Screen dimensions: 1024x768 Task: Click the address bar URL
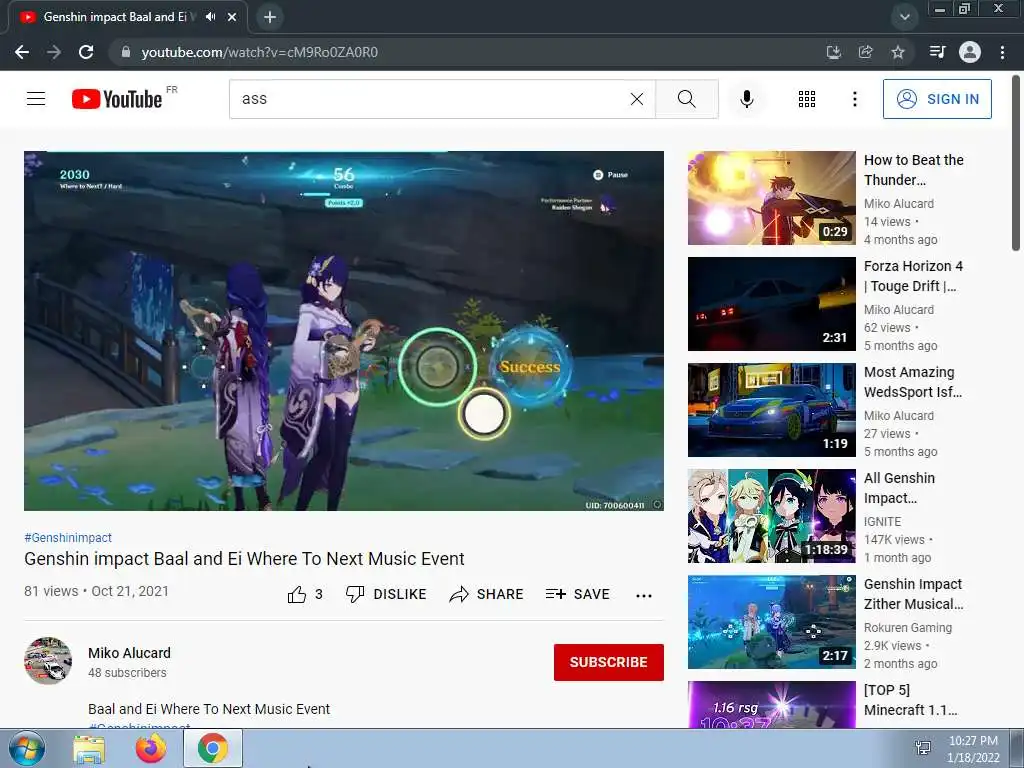click(x=259, y=52)
